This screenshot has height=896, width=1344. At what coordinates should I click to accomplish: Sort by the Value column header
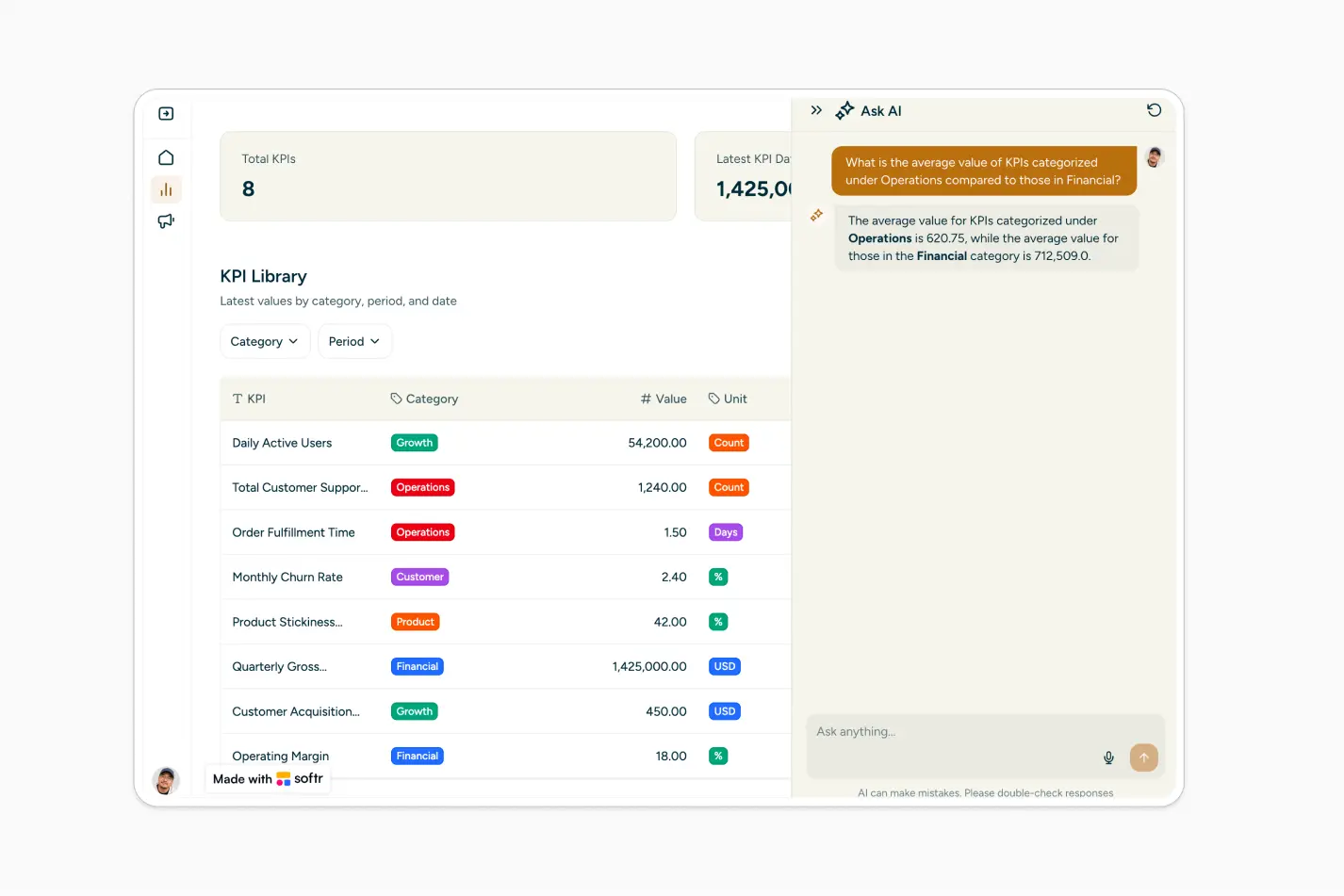click(664, 399)
